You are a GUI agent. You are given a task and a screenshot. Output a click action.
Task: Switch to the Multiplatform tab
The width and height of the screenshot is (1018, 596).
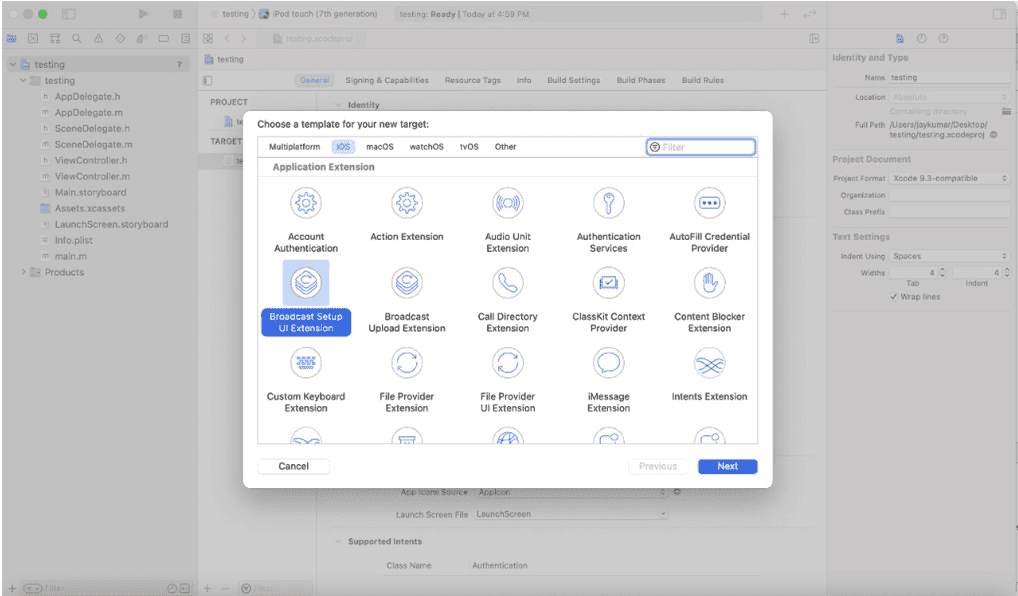295,147
